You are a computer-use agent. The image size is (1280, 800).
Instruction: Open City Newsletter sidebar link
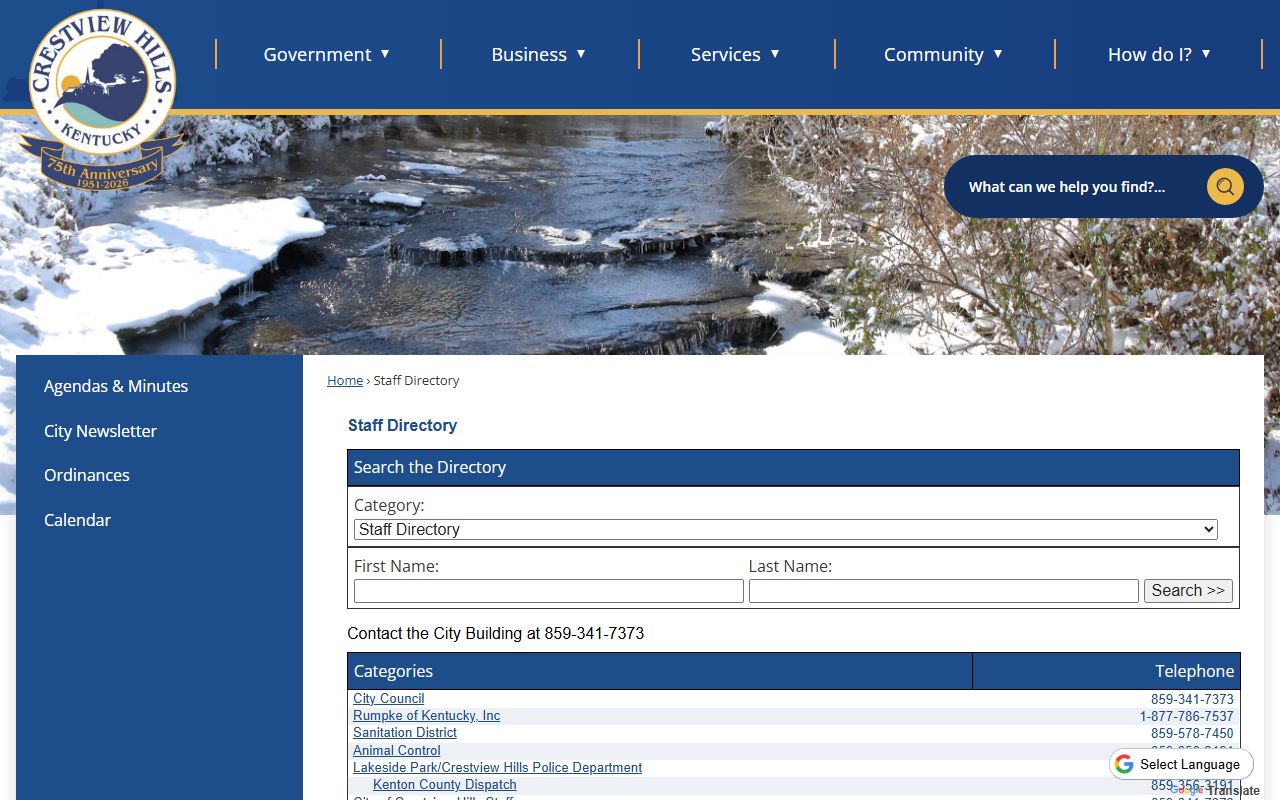coord(100,431)
